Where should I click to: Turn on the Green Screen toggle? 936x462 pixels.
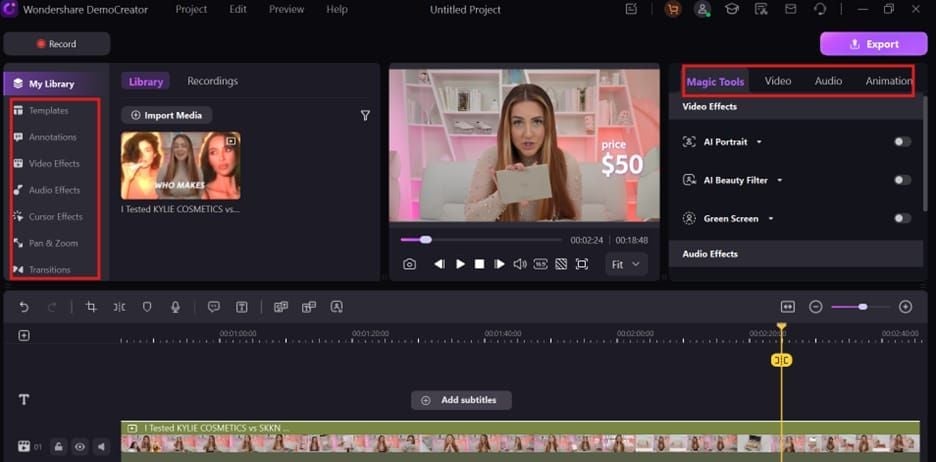pyautogui.click(x=903, y=218)
